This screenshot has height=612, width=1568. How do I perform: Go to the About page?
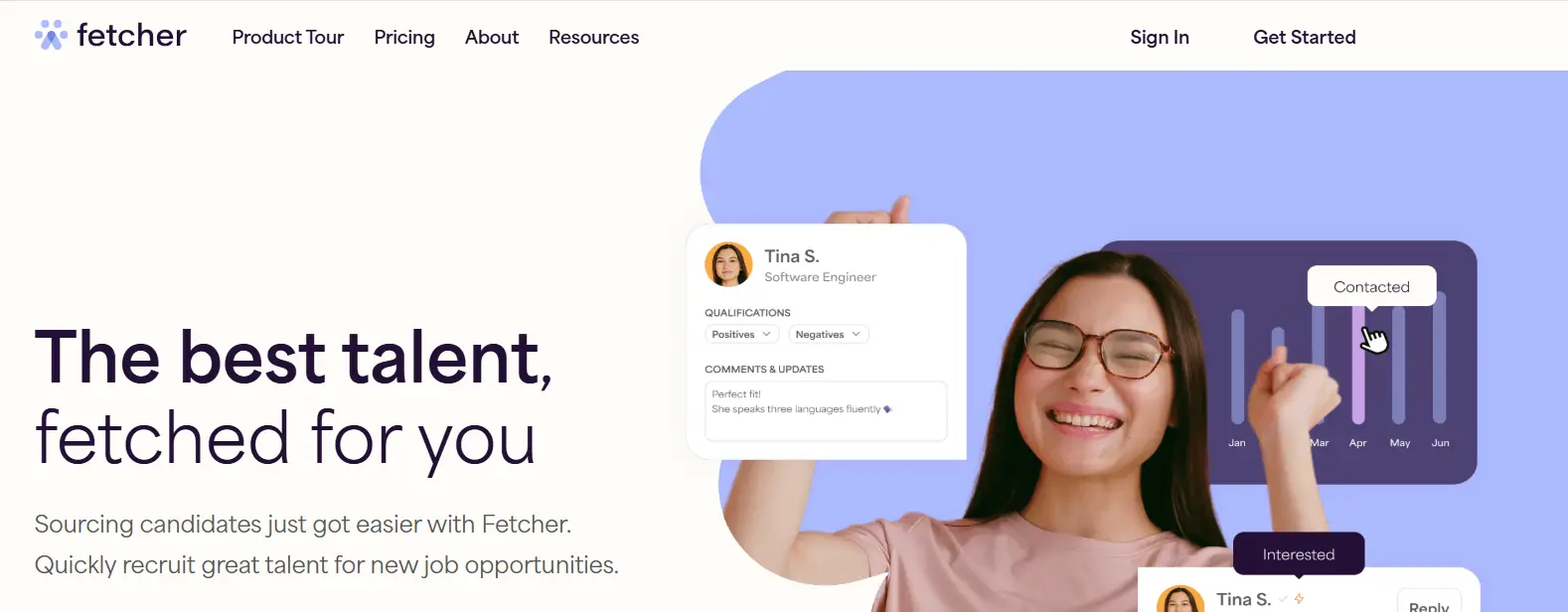pyautogui.click(x=492, y=37)
